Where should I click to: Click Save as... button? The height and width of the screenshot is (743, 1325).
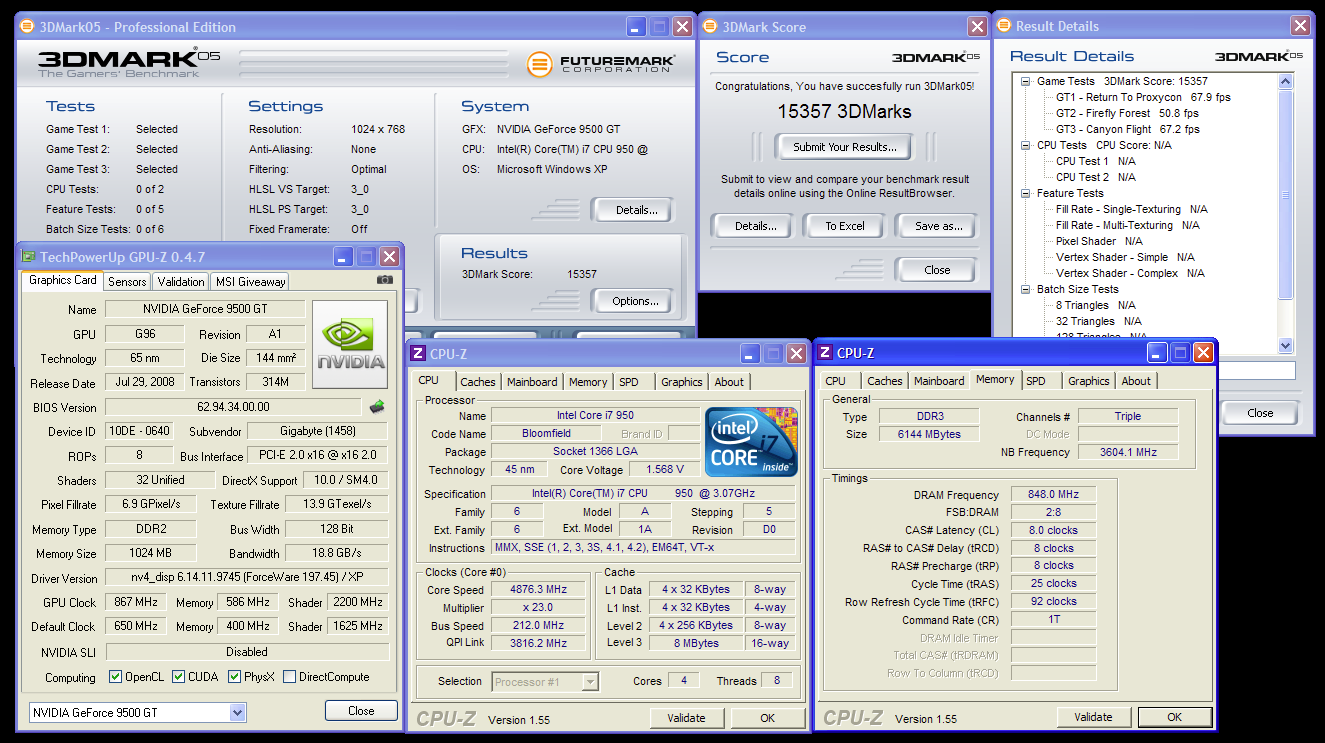(x=939, y=226)
